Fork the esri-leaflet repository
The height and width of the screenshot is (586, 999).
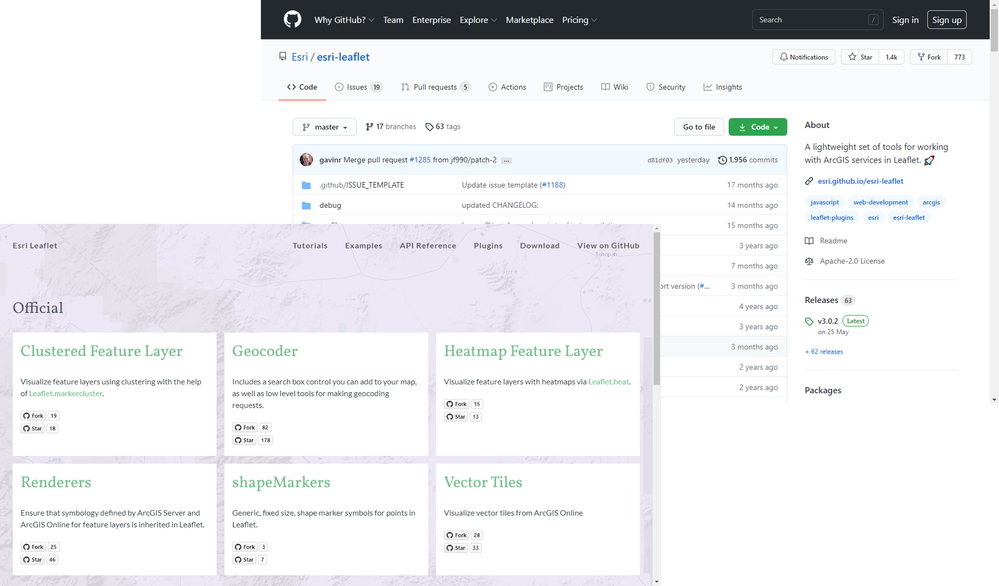coord(929,57)
